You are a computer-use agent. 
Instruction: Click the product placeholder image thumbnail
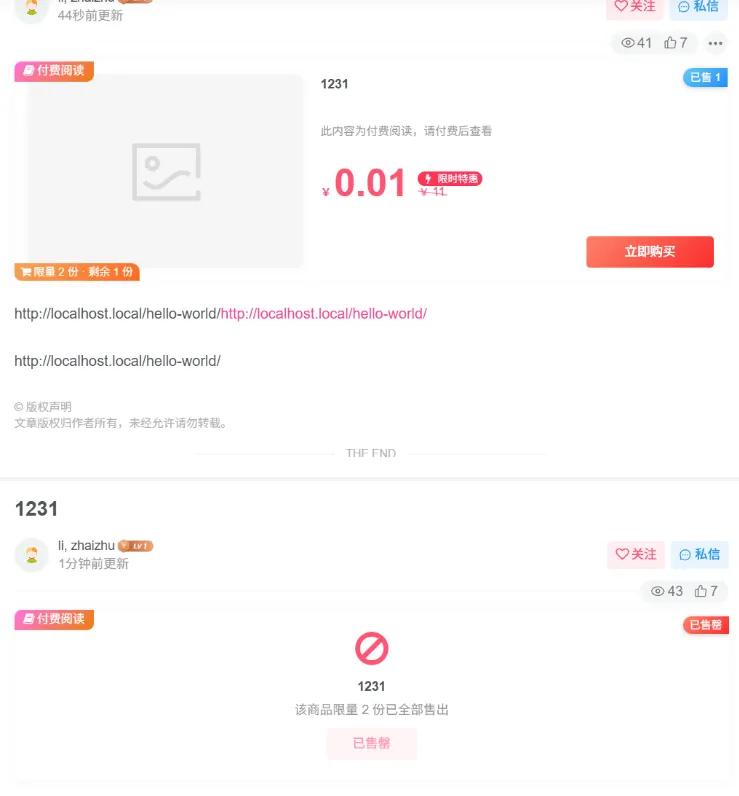165,171
